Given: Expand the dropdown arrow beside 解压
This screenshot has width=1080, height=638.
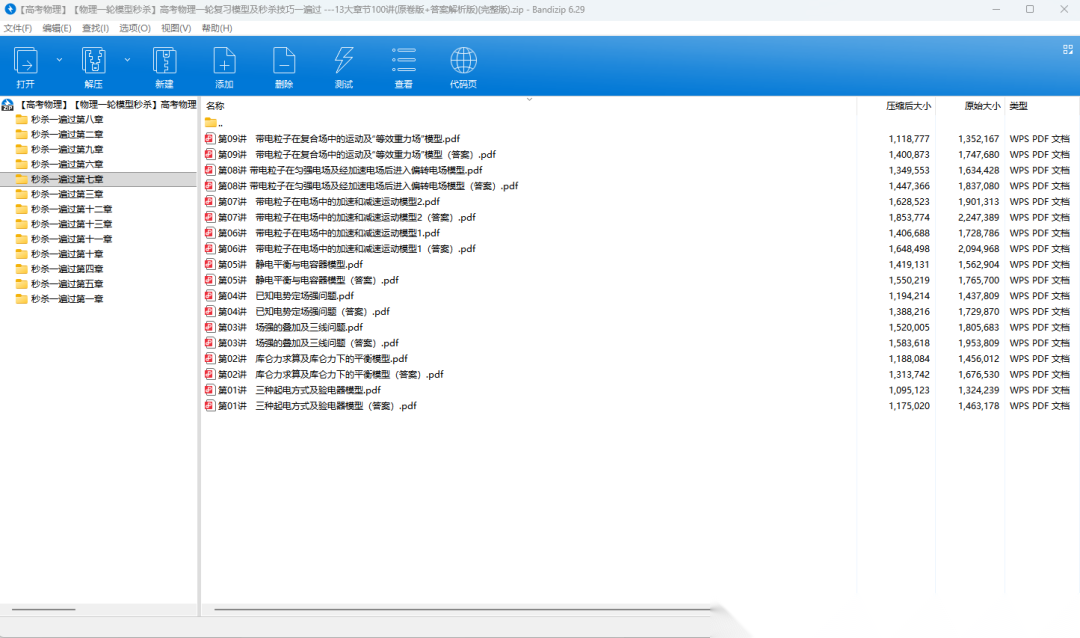Looking at the screenshot, I should (127, 60).
